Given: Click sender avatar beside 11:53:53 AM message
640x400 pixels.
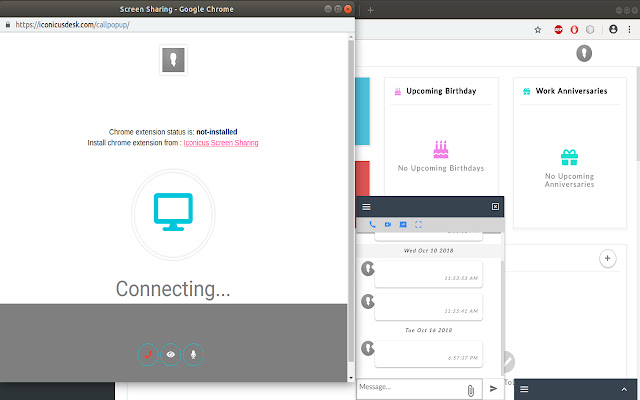Looking at the screenshot, I should [x=368, y=269].
